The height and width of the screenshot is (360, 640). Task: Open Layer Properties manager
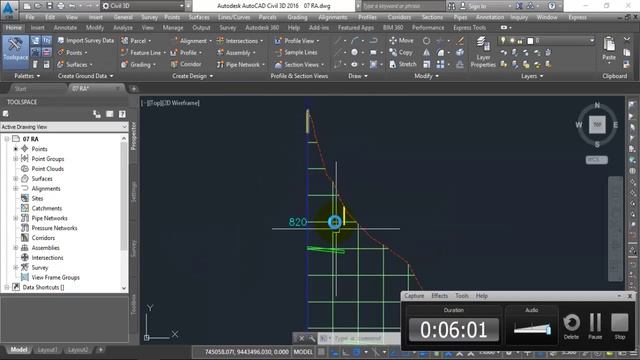pyautogui.click(x=483, y=52)
